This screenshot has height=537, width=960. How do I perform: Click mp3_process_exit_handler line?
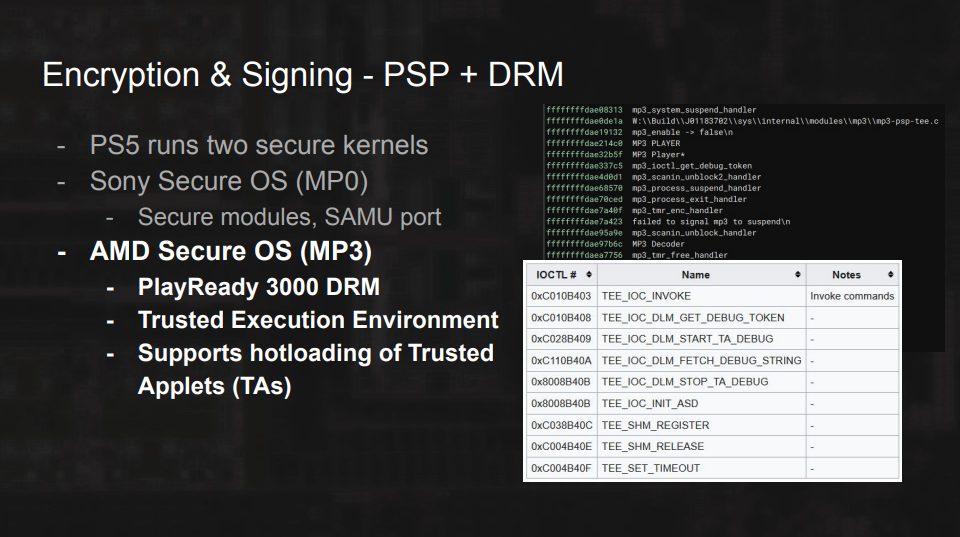coord(647,199)
